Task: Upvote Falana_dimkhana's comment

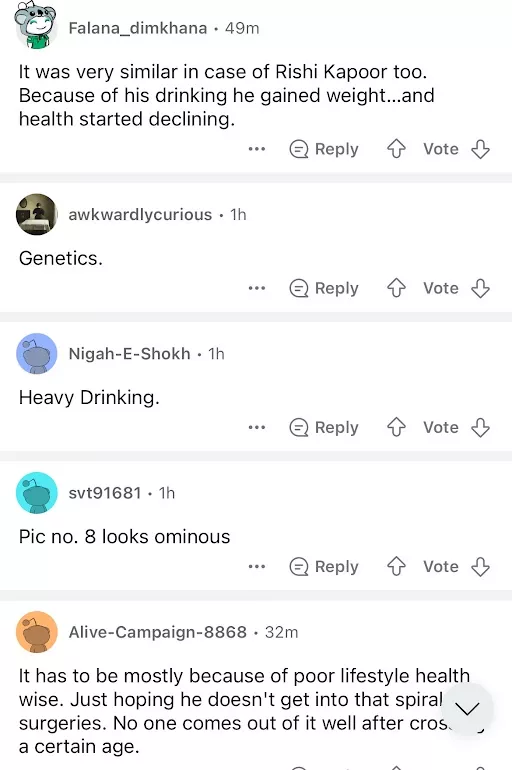Action: (396, 149)
